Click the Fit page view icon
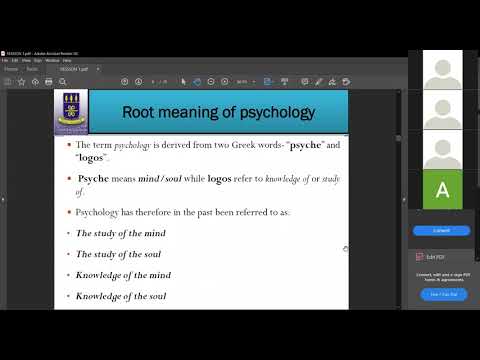The height and width of the screenshot is (360, 480). click(268, 82)
